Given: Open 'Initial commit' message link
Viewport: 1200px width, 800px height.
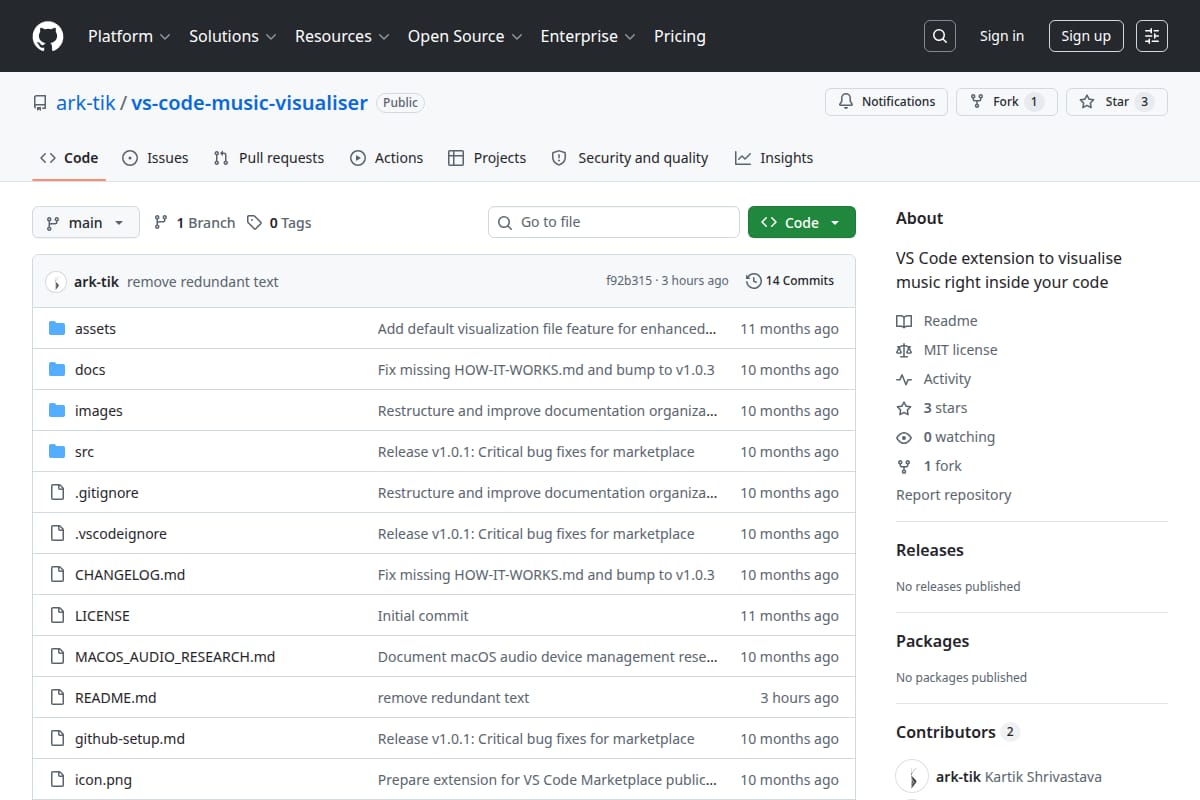Looking at the screenshot, I should click(423, 616).
